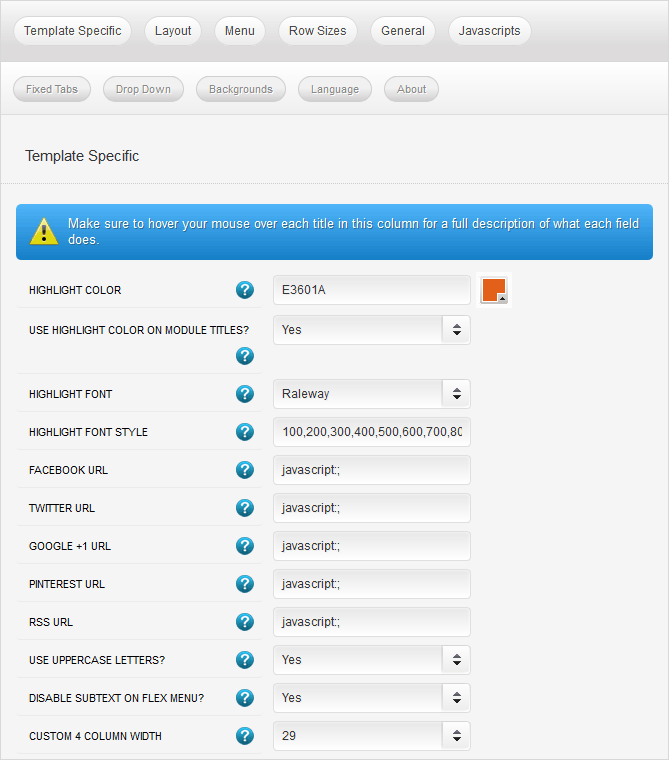This screenshot has height=760, width=669.
Task: Switch to the Layout tab
Action: click(x=173, y=31)
